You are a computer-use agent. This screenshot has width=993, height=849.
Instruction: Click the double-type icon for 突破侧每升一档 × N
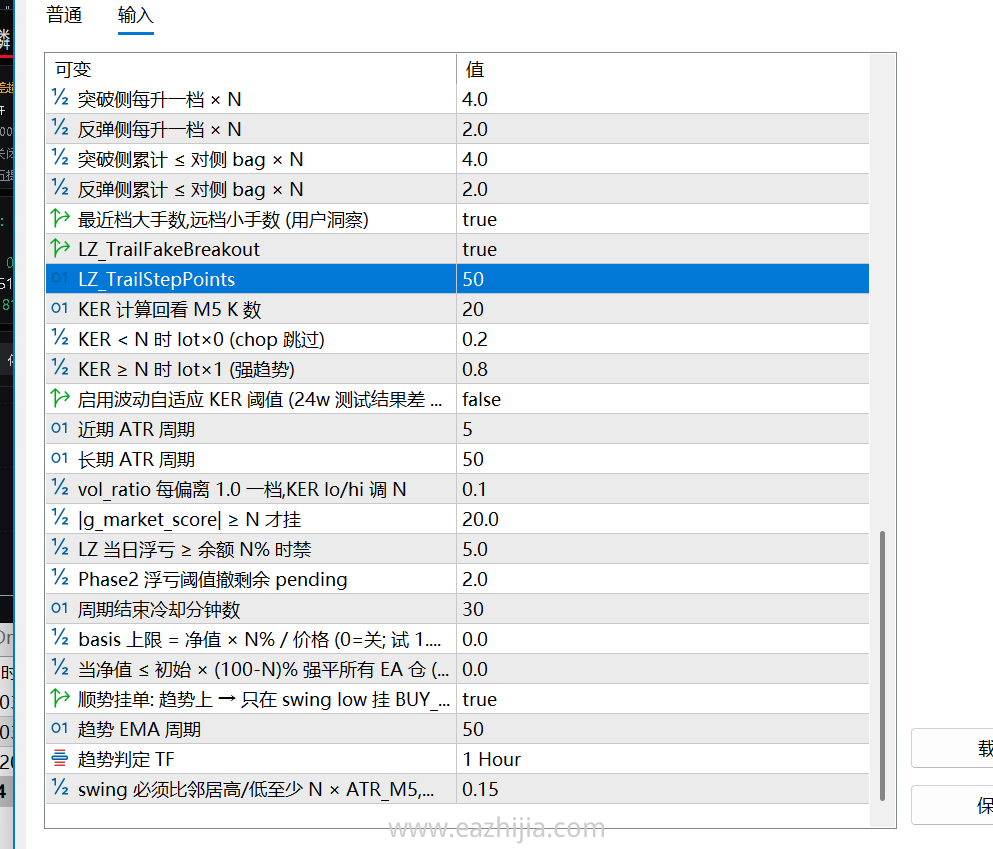pyautogui.click(x=60, y=99)
